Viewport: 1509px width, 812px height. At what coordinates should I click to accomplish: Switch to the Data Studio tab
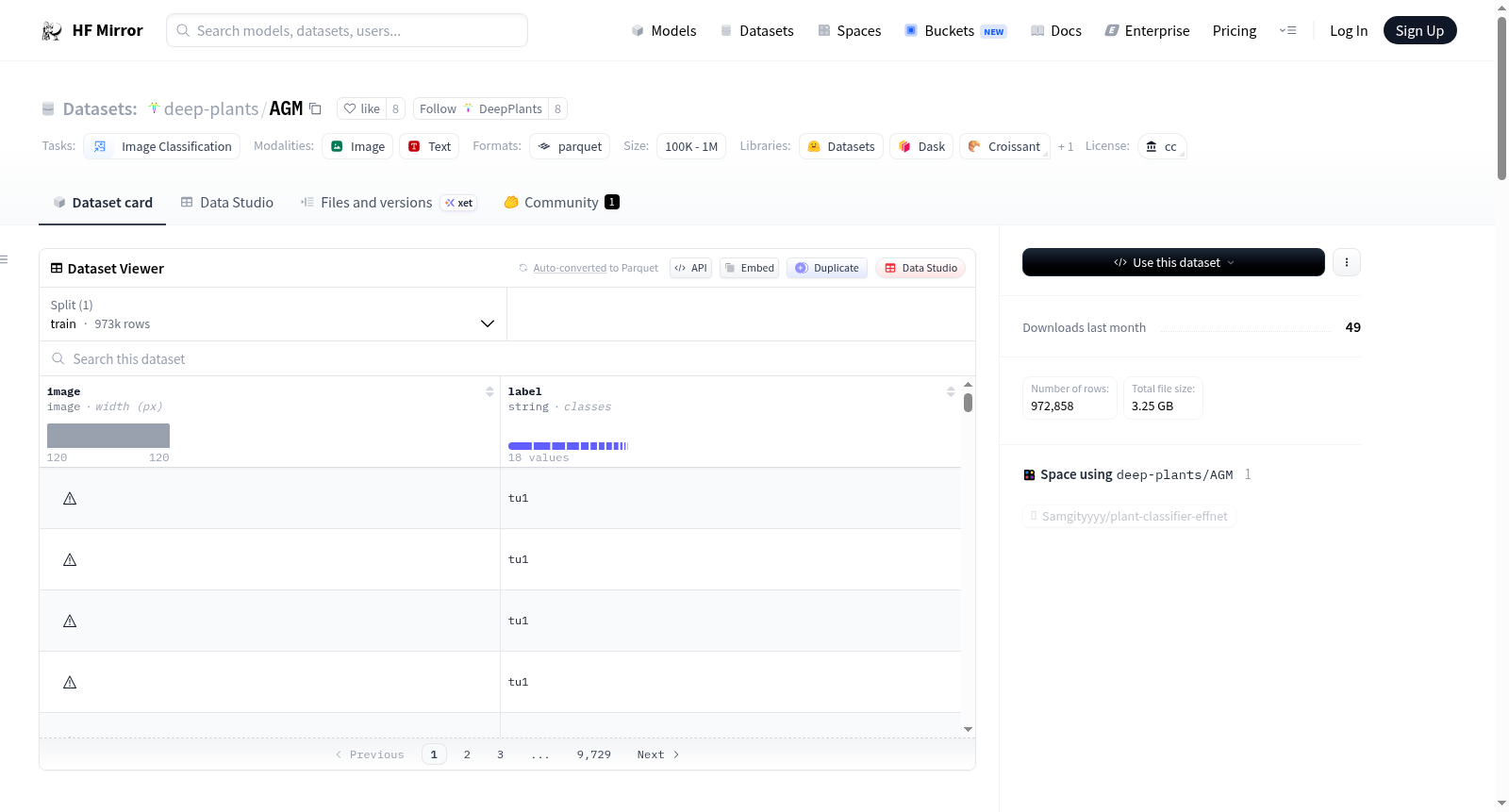[x=227, y=202]
